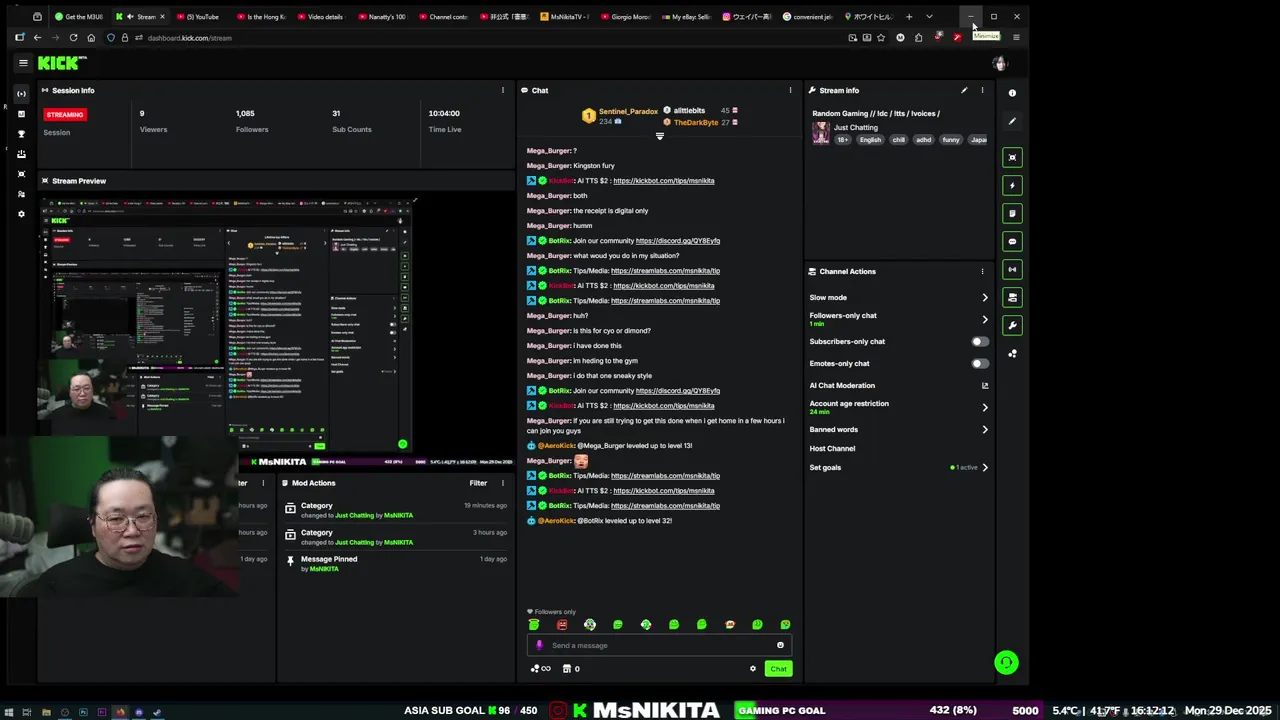Click the pencil icon in right rail
1280x720 pixels.
(1012, 121)
